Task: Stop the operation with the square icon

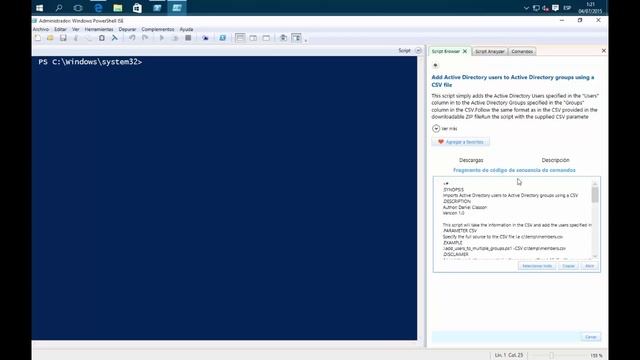Action: 188,38
